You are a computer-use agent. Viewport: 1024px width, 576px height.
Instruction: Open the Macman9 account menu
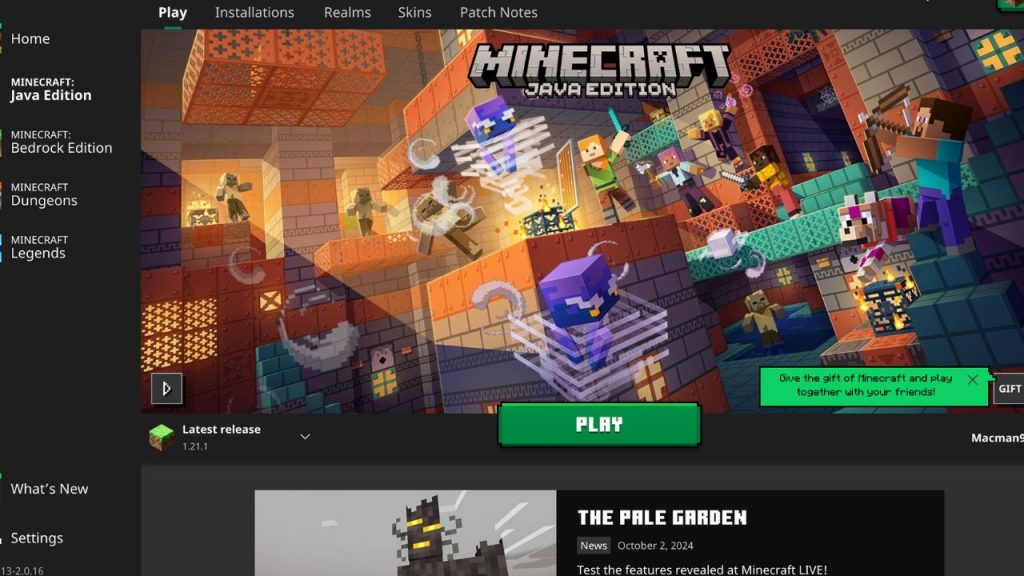996,436
